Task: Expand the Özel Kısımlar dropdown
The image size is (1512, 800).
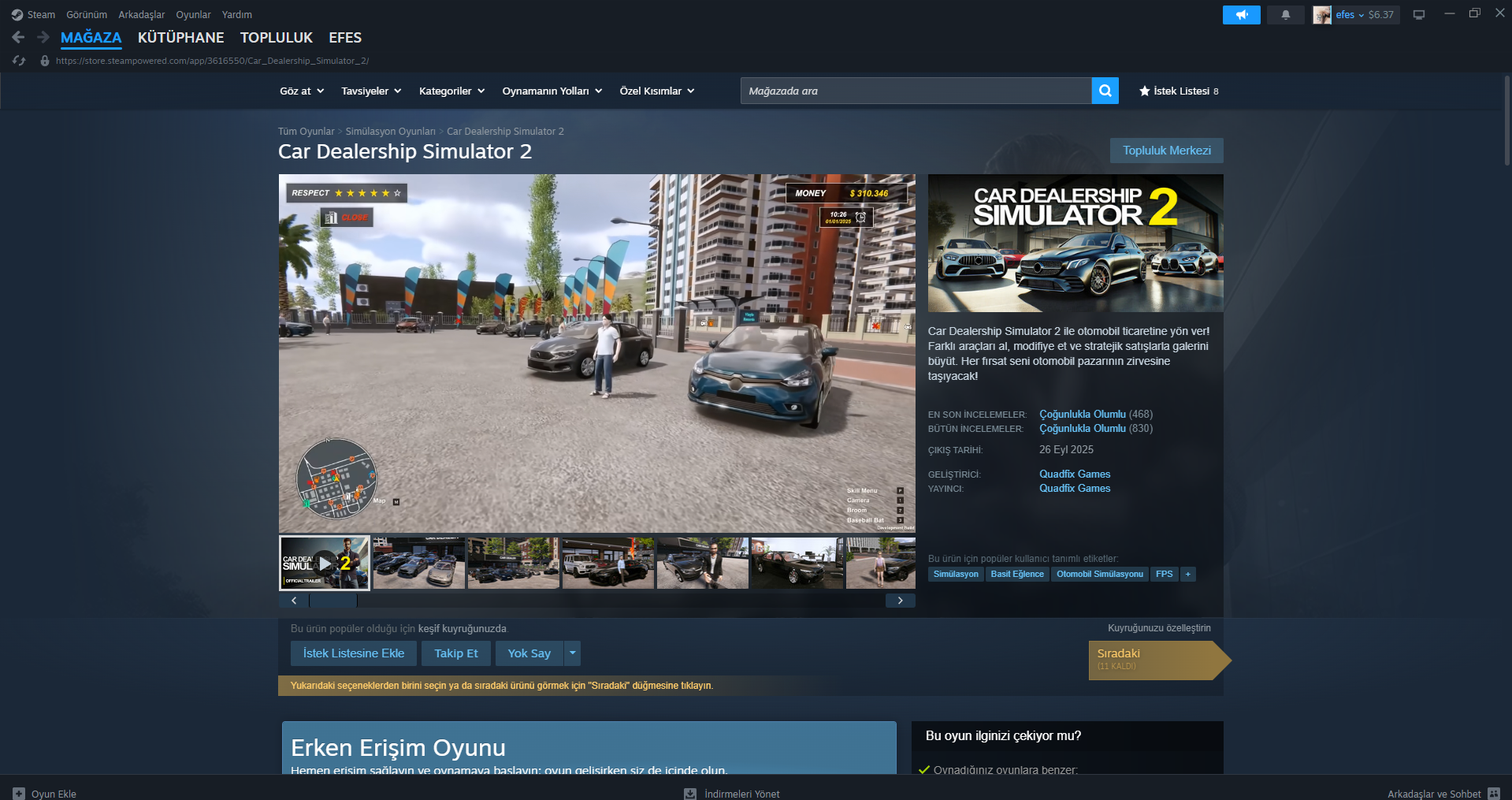Action: [657, 91]
